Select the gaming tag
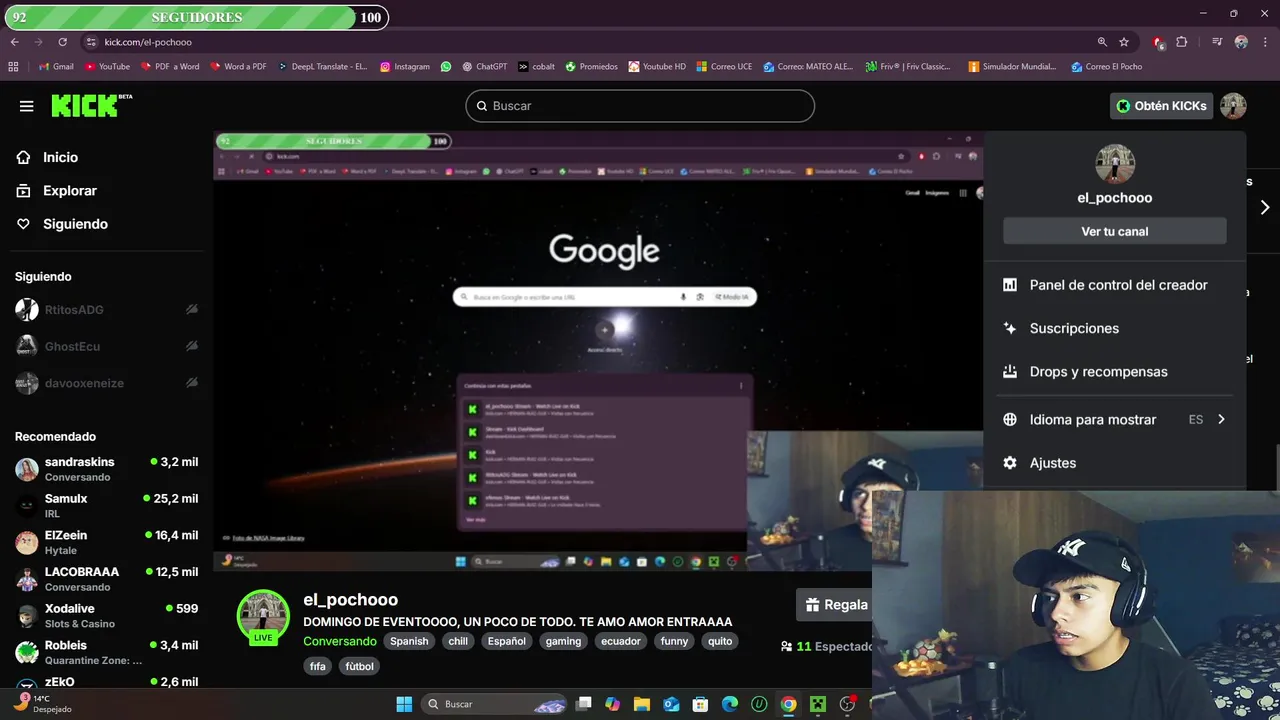This screenshot has width=1280, height=720. 563,641
